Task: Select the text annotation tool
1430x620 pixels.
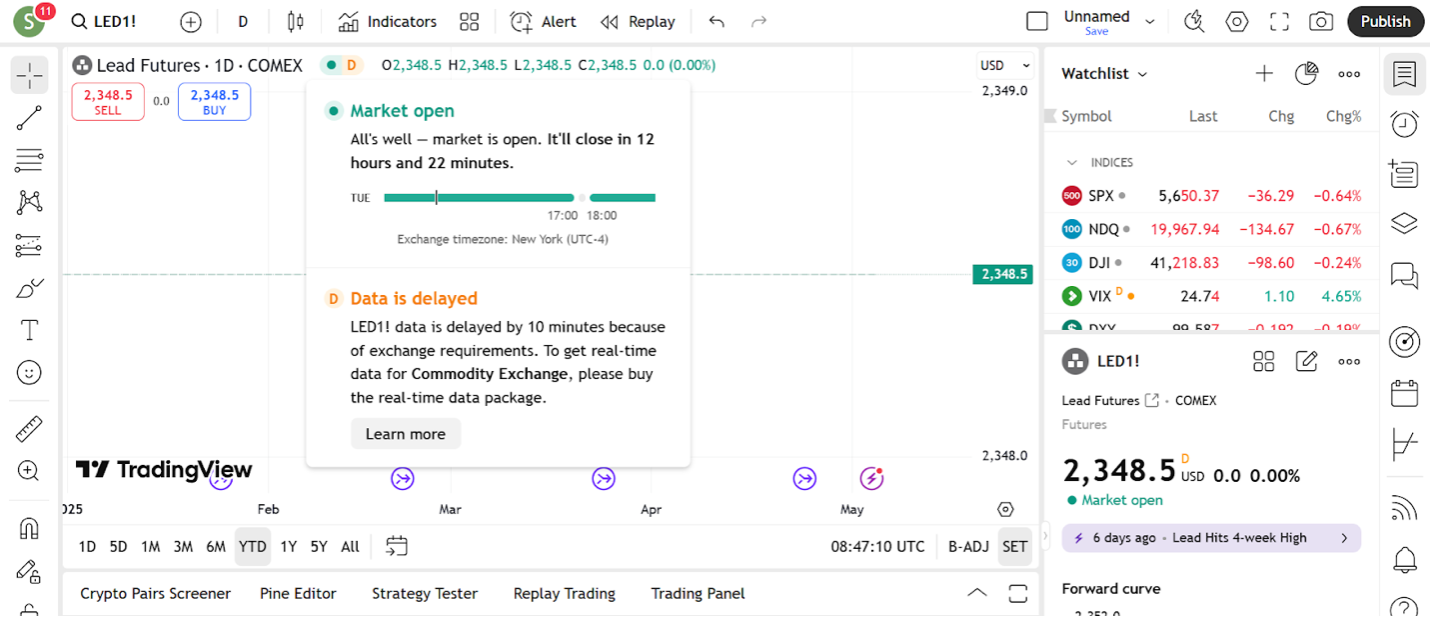Action: (x=29, y=330)
